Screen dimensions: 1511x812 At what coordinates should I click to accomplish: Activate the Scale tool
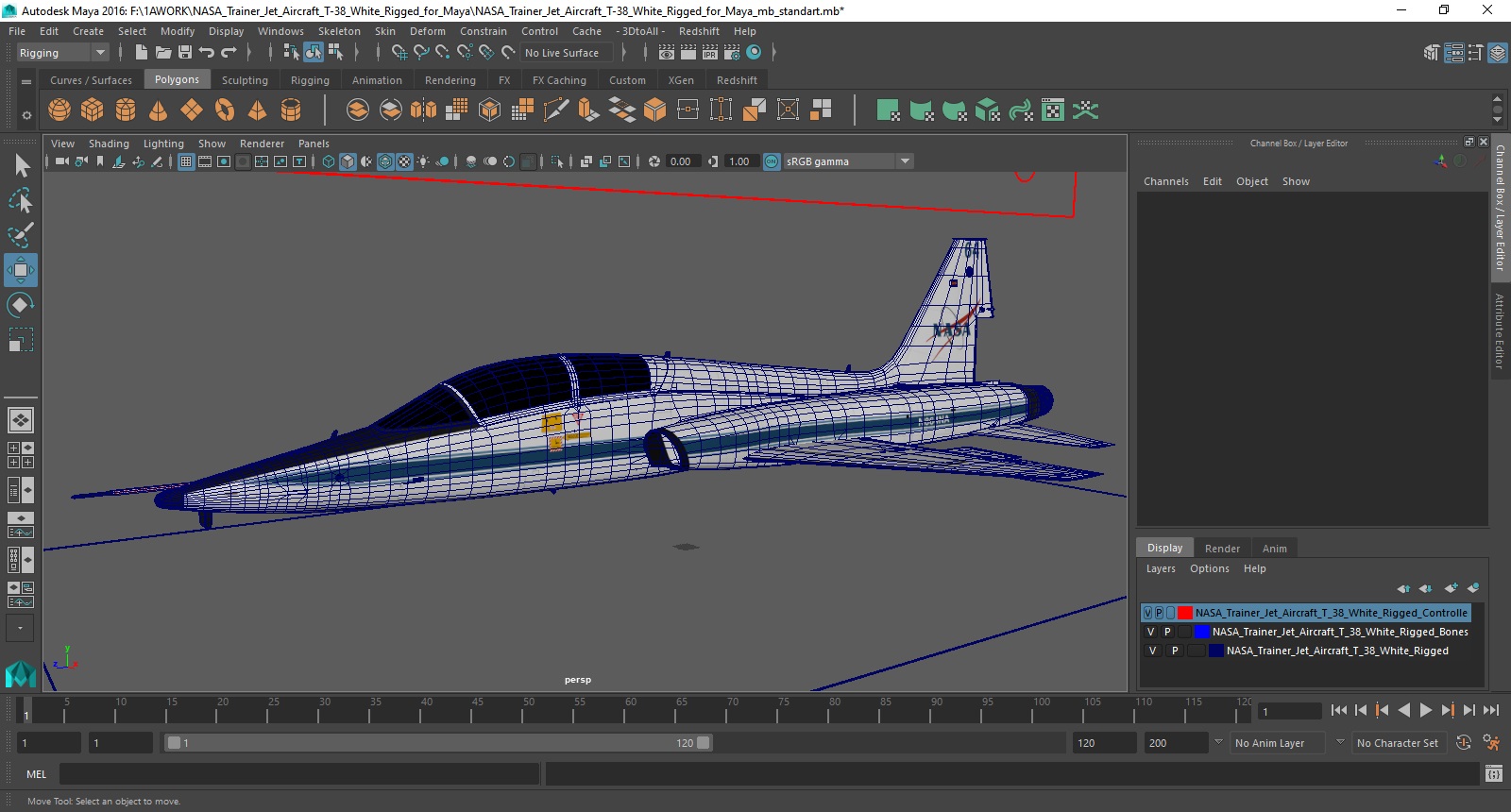tap(21, 340)
